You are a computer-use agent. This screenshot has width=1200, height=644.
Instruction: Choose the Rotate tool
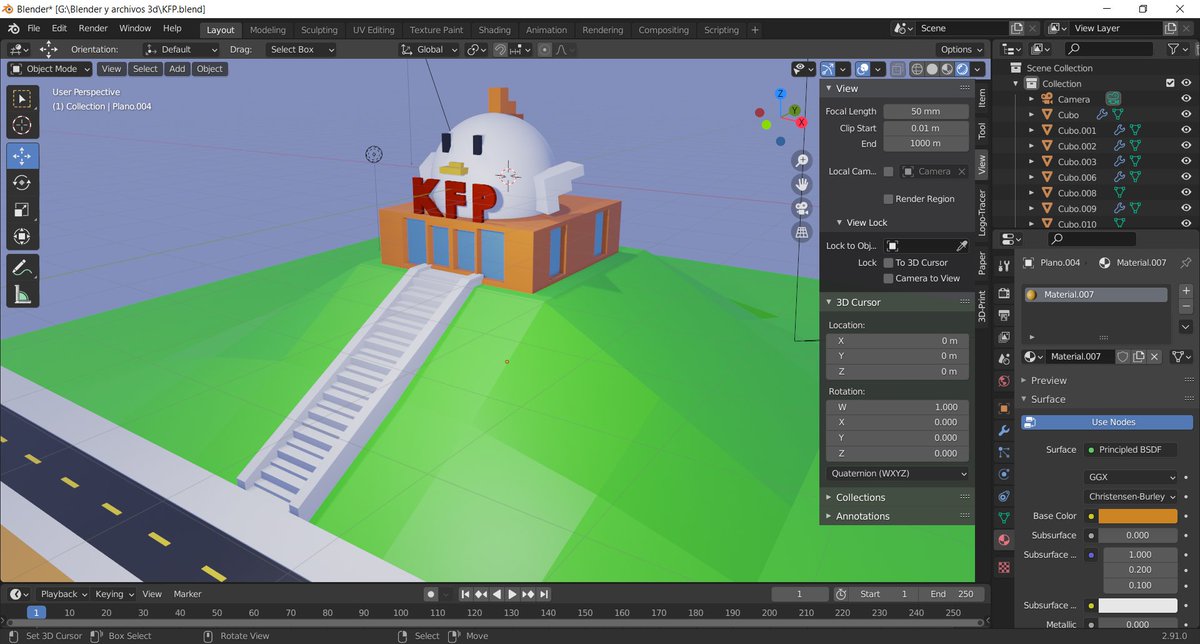point(23,183)
